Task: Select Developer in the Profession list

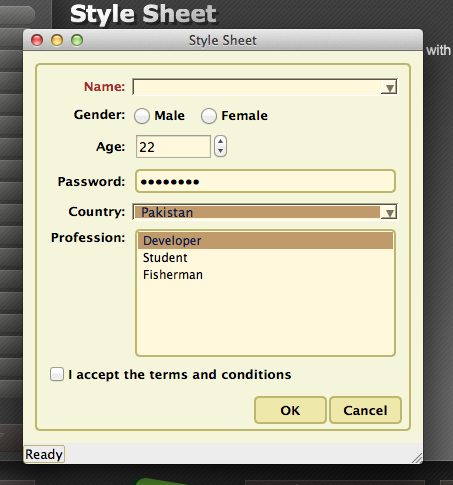Action: [x=265, y=241]
